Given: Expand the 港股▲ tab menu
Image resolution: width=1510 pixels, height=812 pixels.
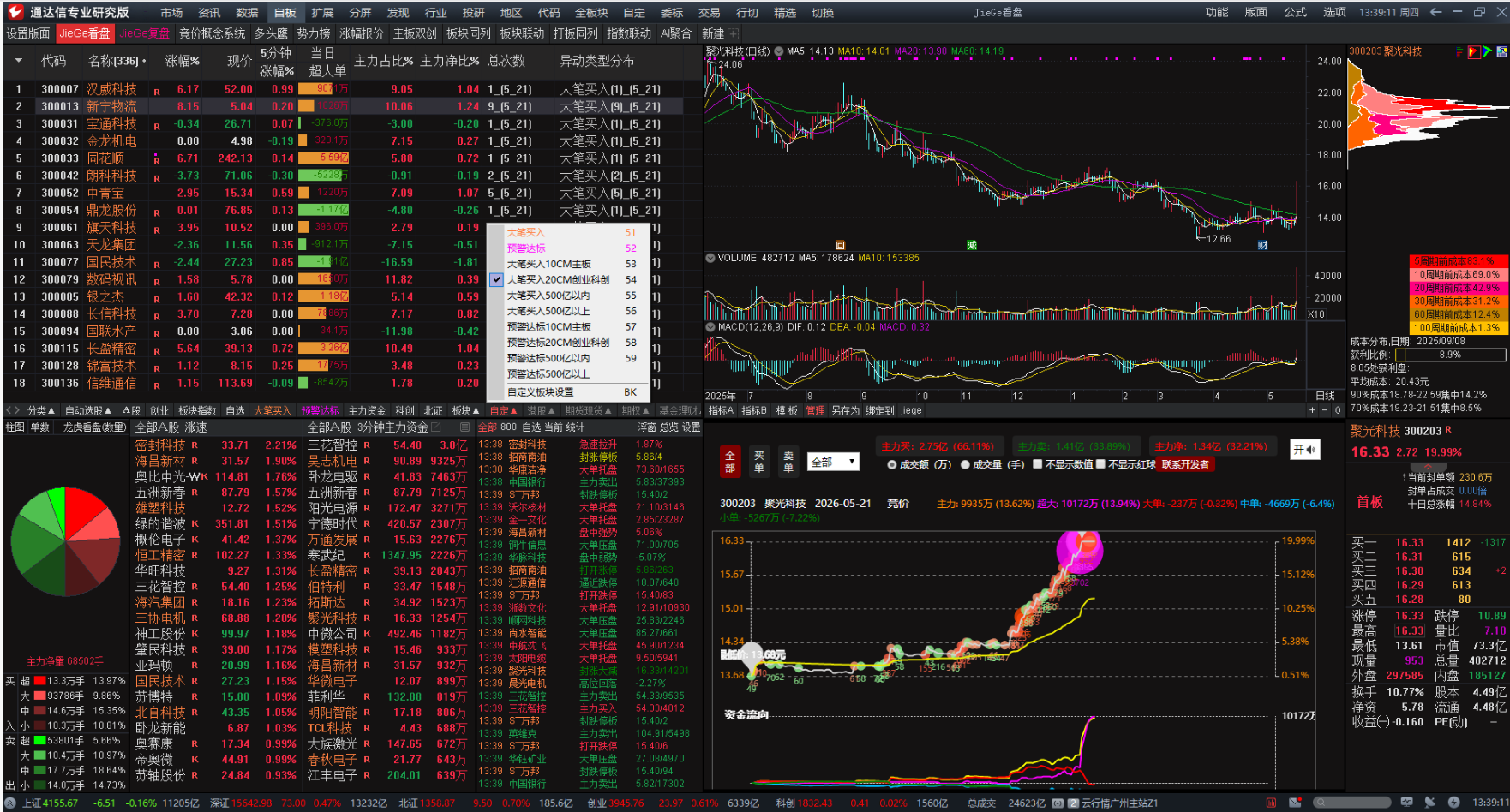Looking at the screenshot, I should (x=541, y=410).
